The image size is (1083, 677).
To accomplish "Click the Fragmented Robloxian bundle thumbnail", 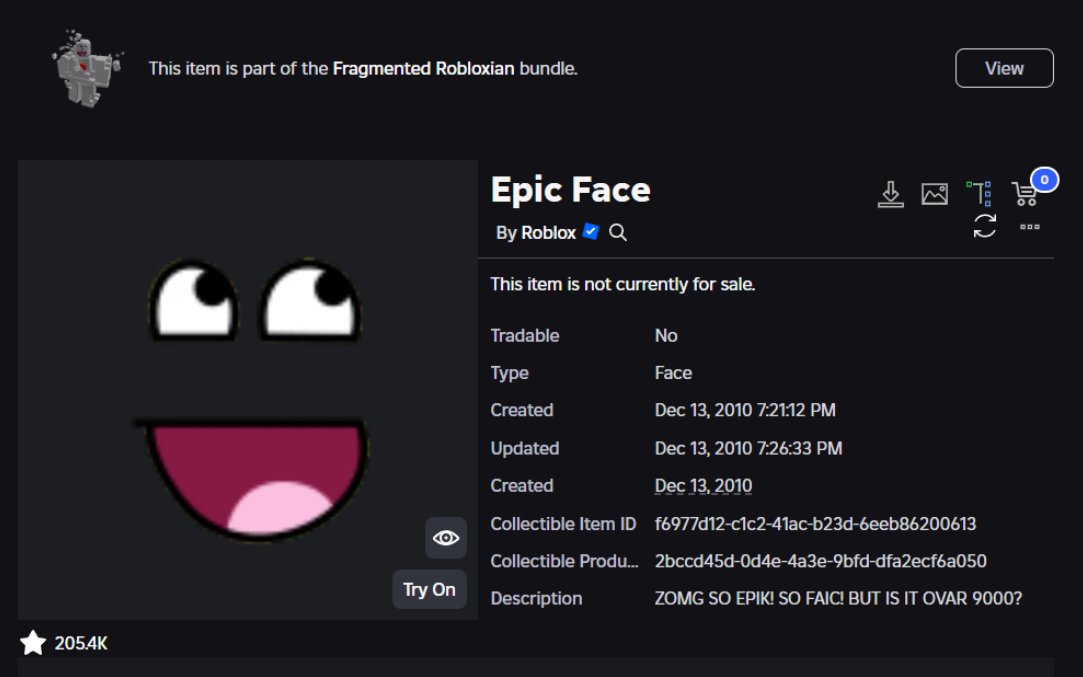I will tap(87, 68).
